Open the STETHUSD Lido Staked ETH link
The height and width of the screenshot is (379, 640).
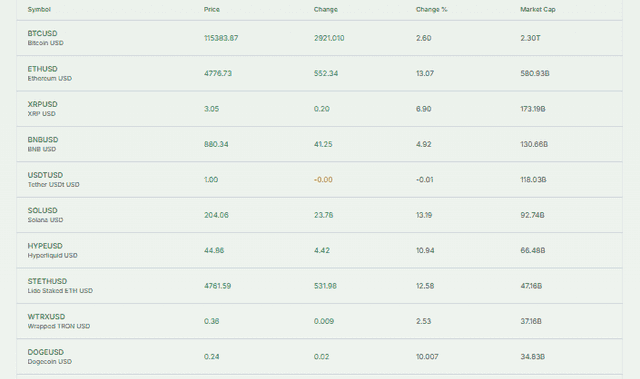click(47, 281)
